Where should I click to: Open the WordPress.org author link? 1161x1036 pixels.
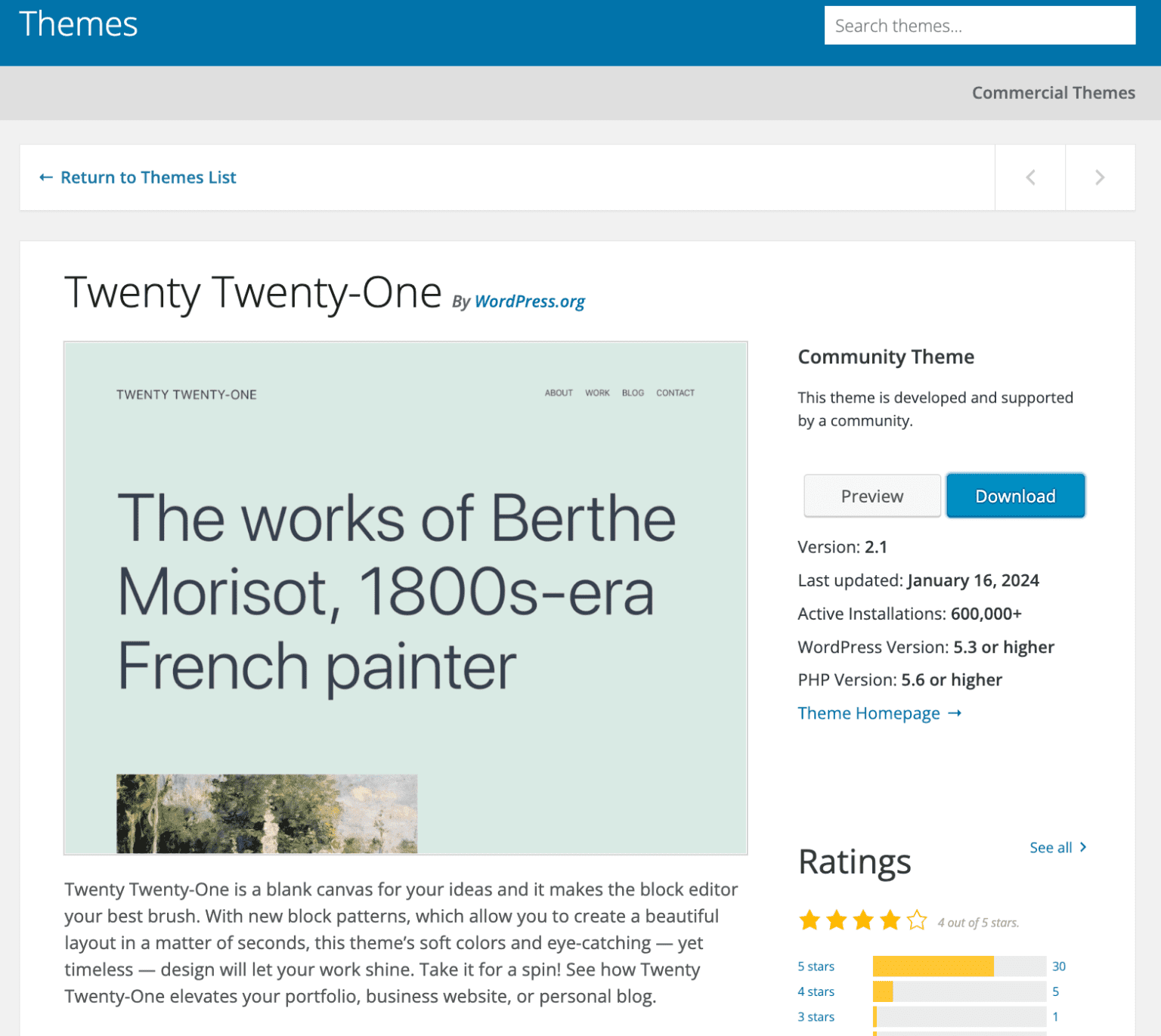[529, 302]
